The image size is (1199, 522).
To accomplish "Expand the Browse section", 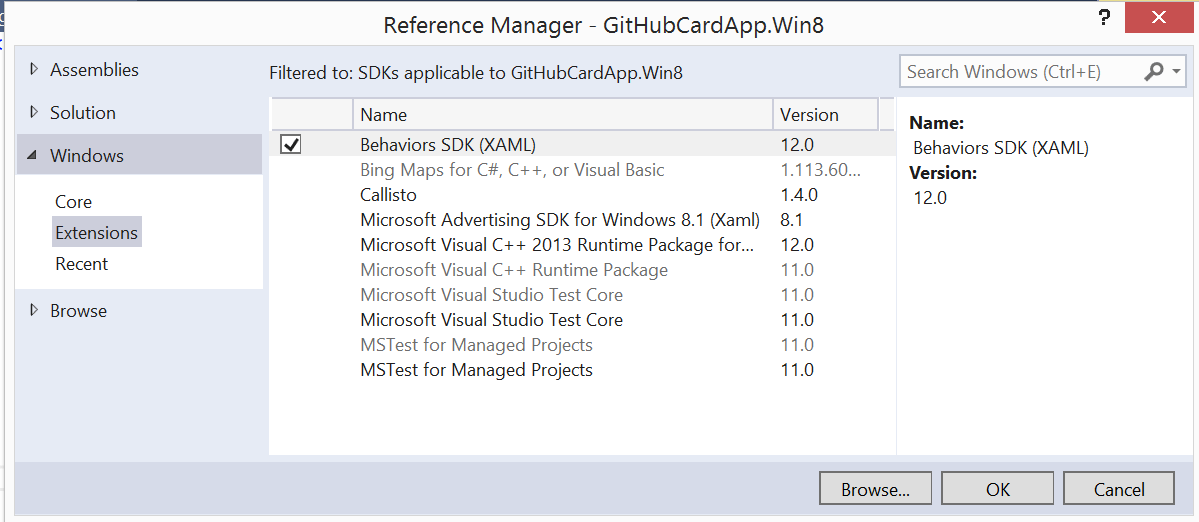I will (34, 311).
